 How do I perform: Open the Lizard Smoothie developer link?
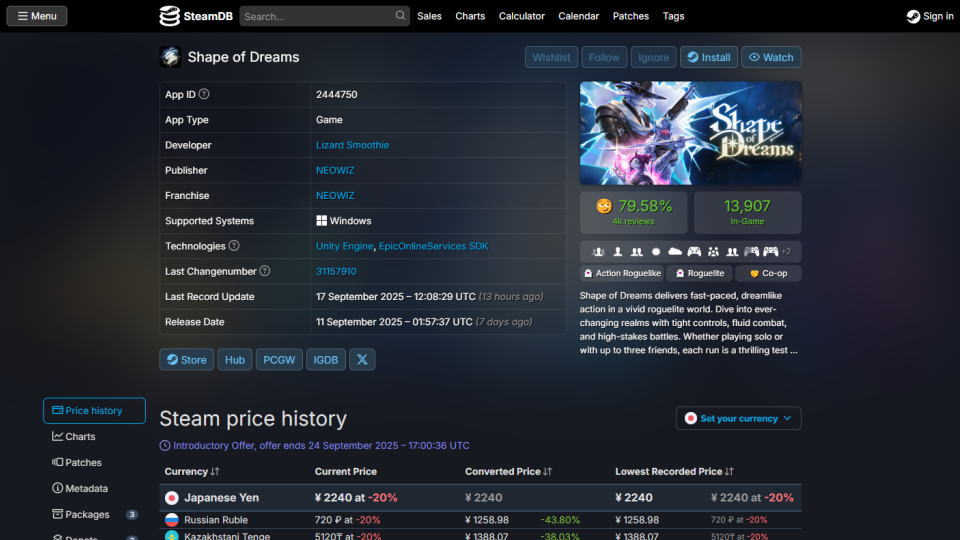(x=352, y=145)
